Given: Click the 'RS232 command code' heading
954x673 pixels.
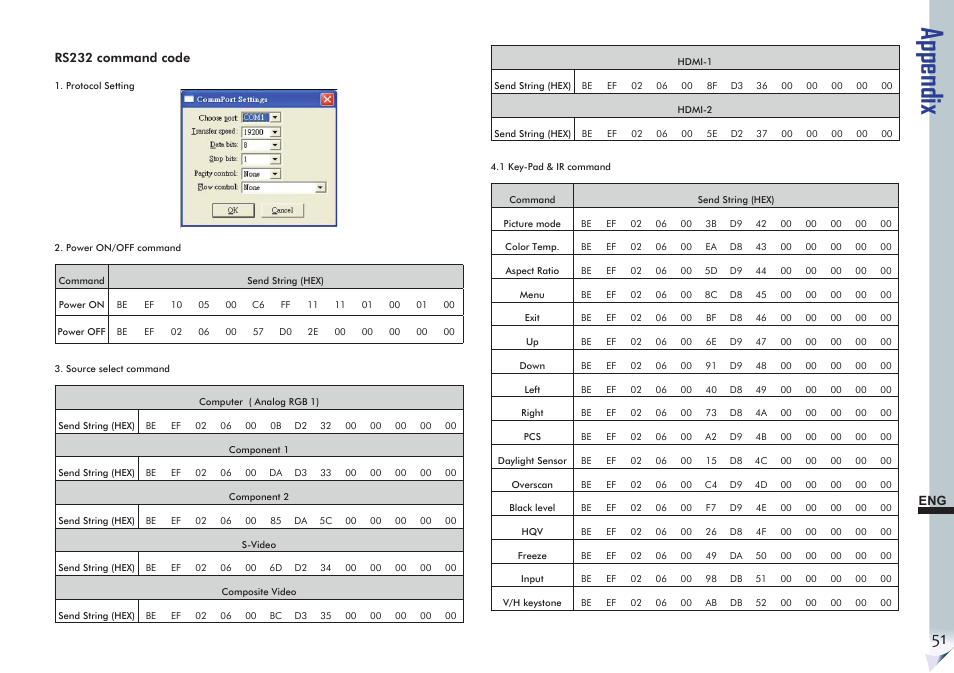Looking at the screenshot, I should (x=122, y=58).
